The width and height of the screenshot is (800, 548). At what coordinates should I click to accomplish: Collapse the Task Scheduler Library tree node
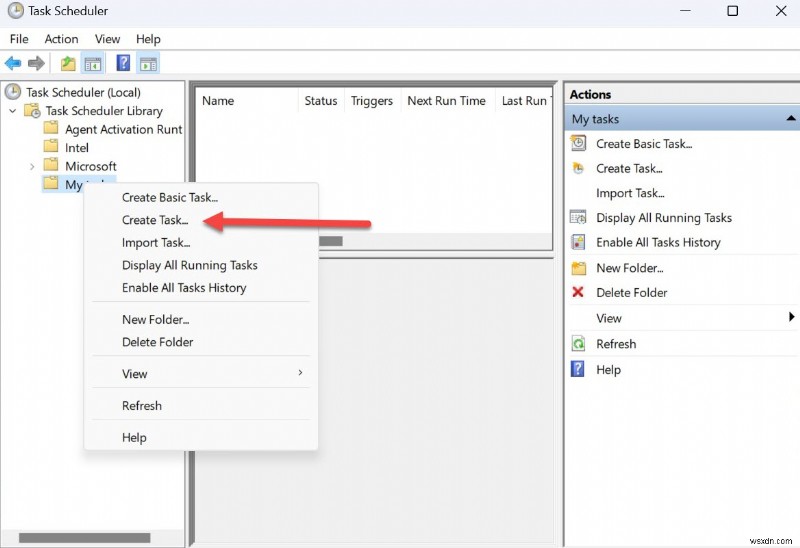(13, 111)
